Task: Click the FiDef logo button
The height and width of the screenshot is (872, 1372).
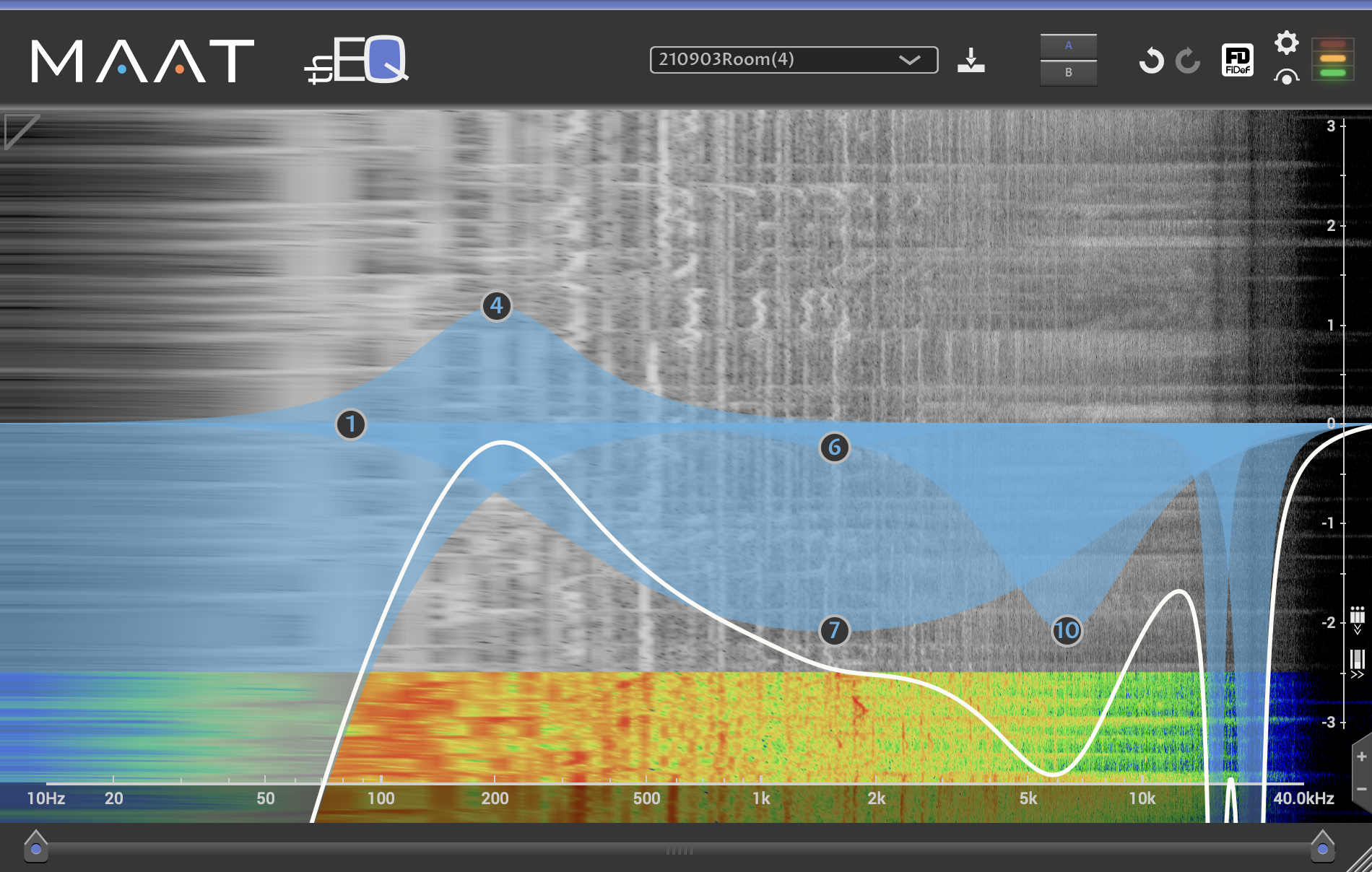Action: [1237, 60]
